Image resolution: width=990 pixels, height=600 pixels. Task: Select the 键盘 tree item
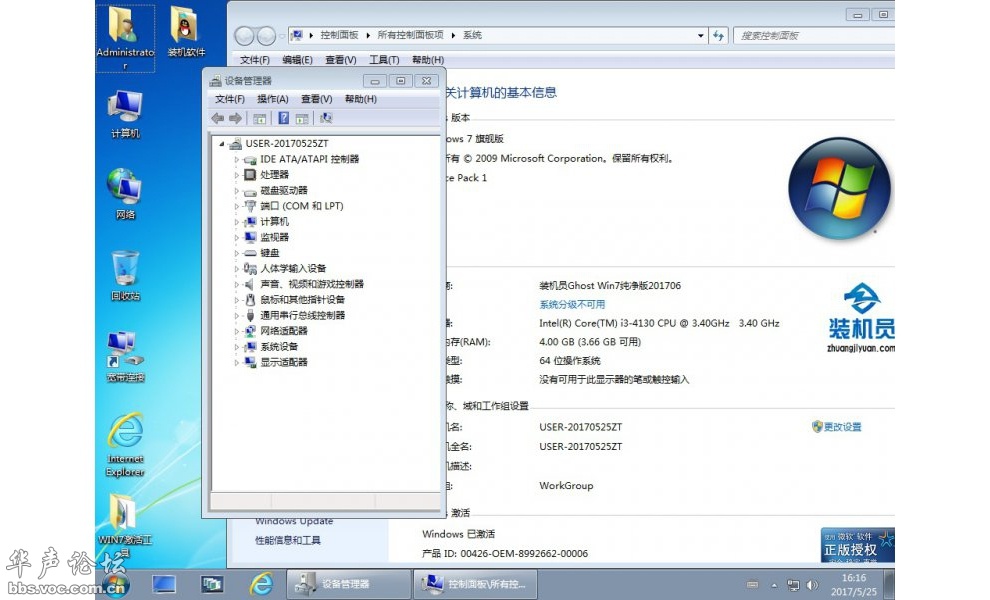(270, 253)
